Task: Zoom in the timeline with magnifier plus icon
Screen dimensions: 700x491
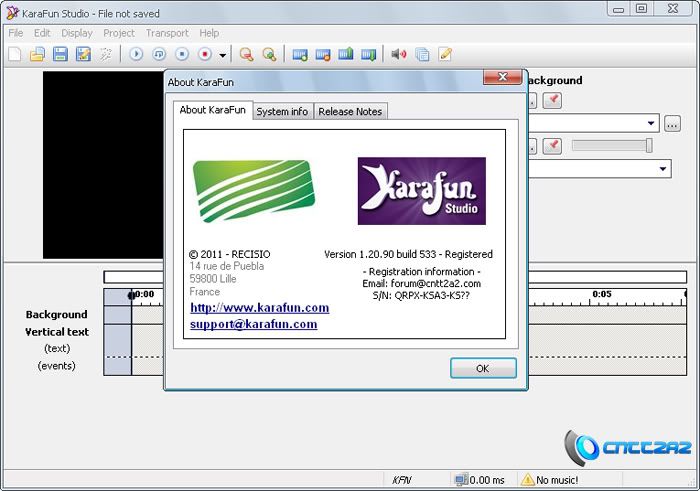Action: [x=269, y=54]
